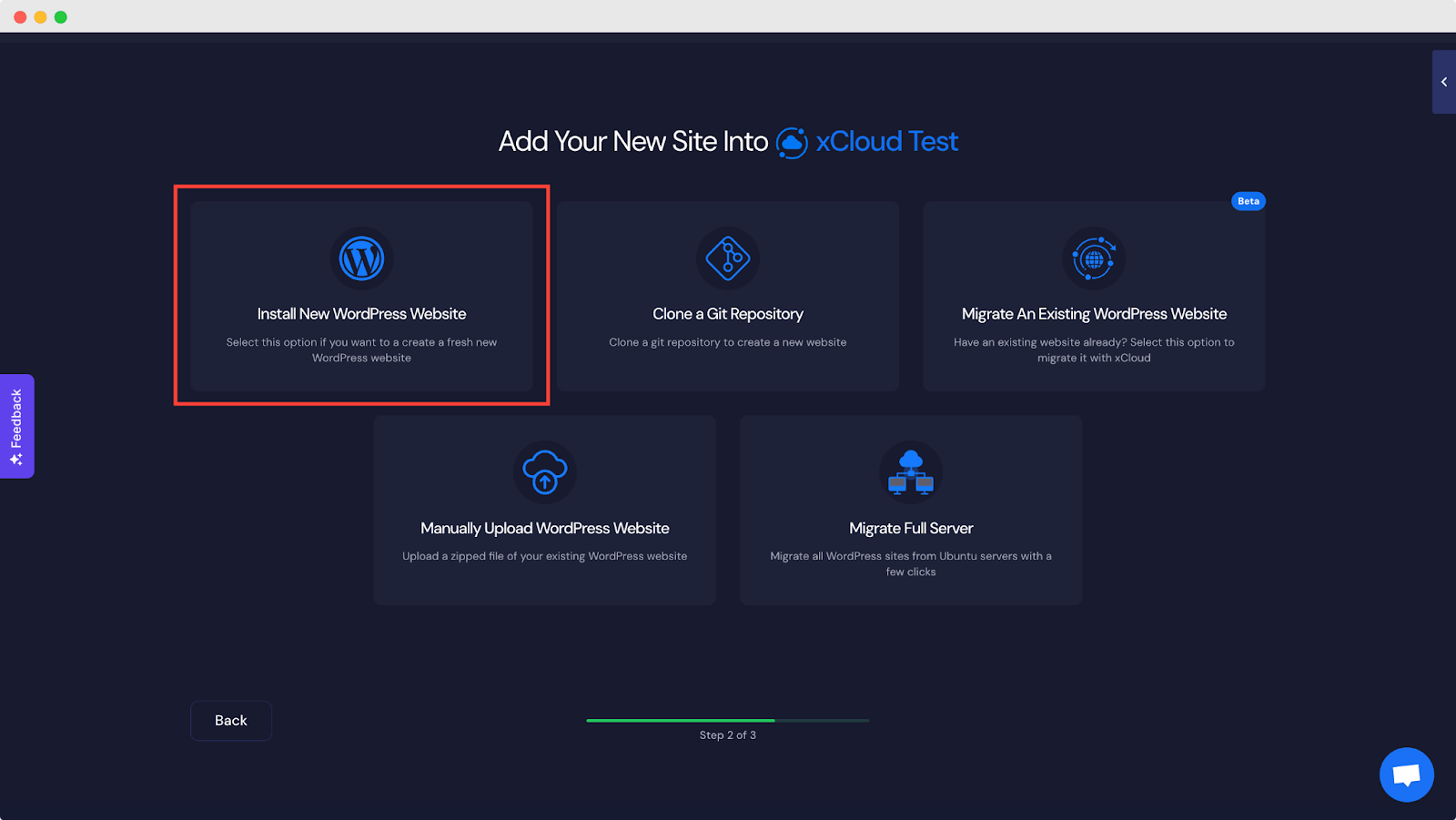Image resolution: width=1456 pixels, height=820 pixels.
Task: Click the Migrate Full Server network icon
Action: click(x=911, y=472)
